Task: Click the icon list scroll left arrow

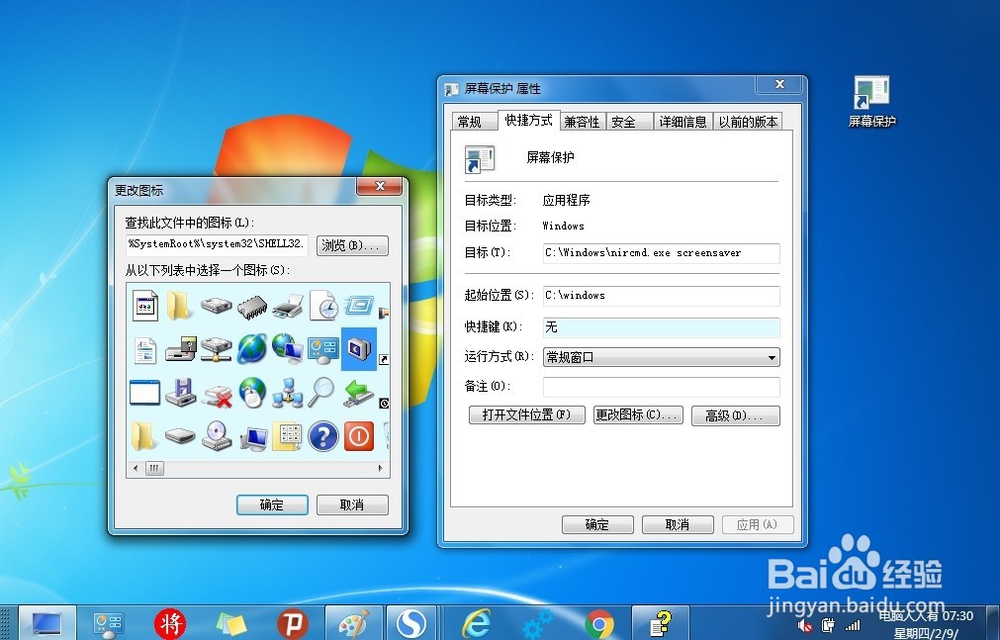Action: click(x=135, y=469)
